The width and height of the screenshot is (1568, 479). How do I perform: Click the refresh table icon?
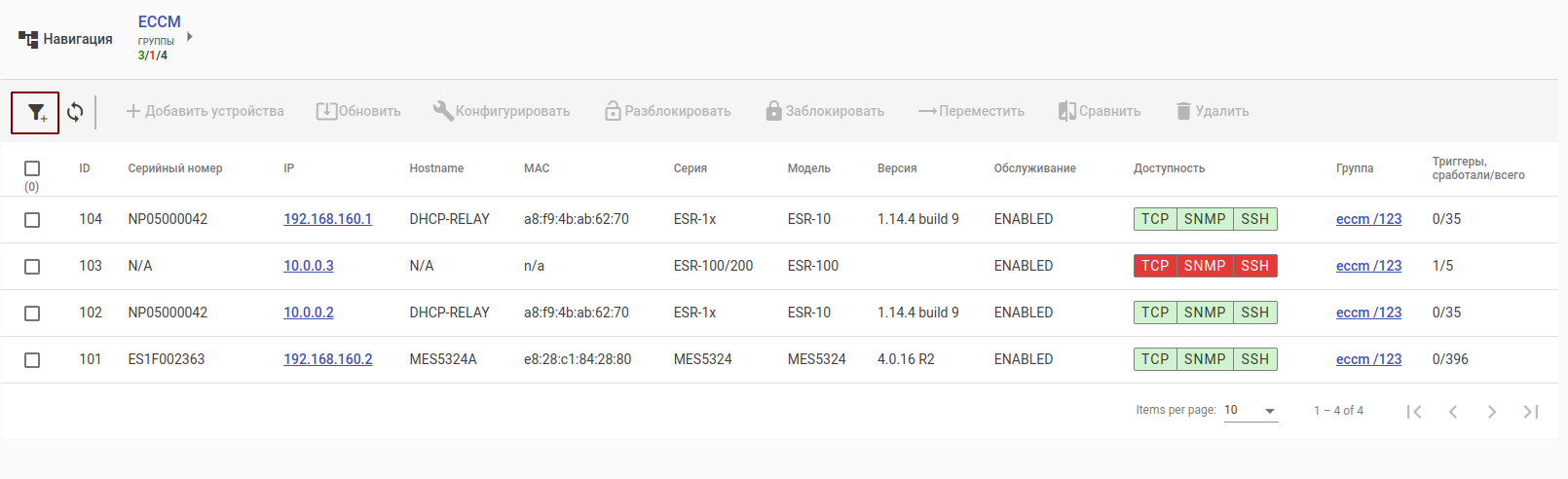(x=75, y=113)
